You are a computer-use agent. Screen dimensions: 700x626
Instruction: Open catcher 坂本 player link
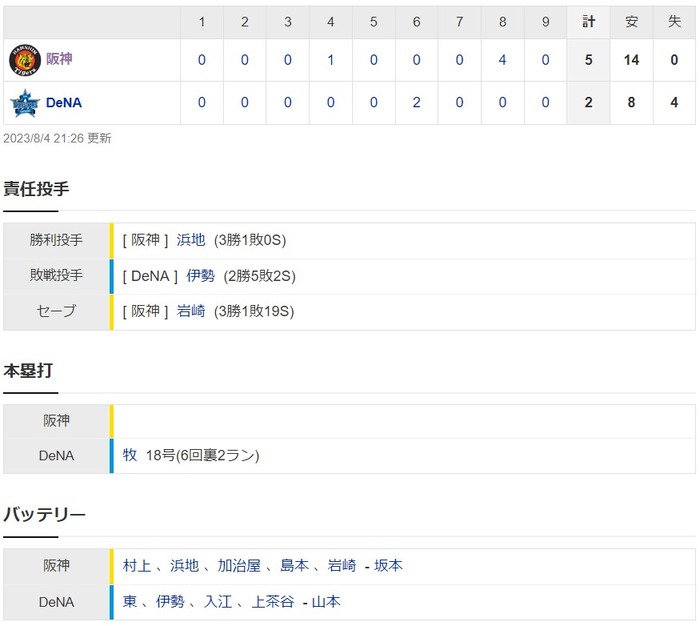(389, 566)
